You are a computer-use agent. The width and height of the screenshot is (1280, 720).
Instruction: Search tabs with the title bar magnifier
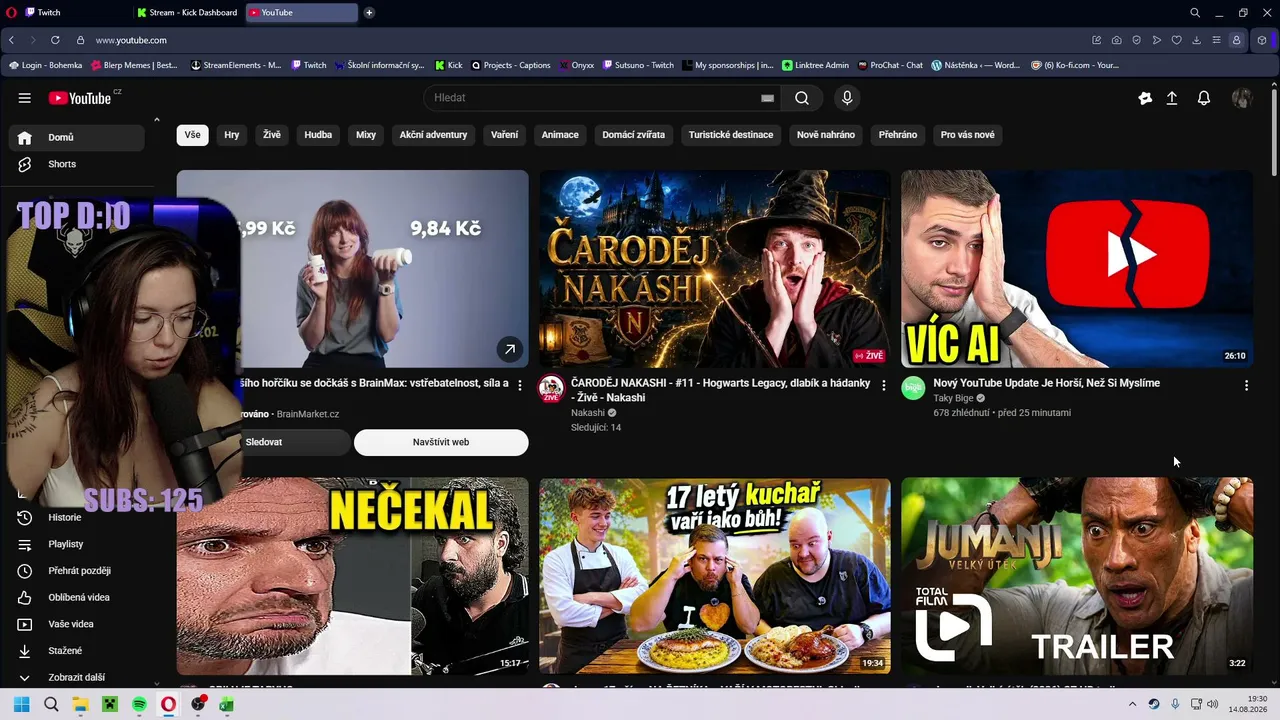coord(1195,13)
